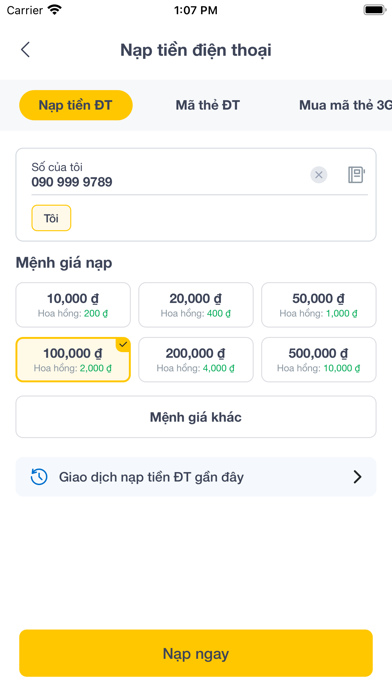392x696 pixels.
Task: Click the Mệnh giá nạp heading
Action: click(64, 263)
